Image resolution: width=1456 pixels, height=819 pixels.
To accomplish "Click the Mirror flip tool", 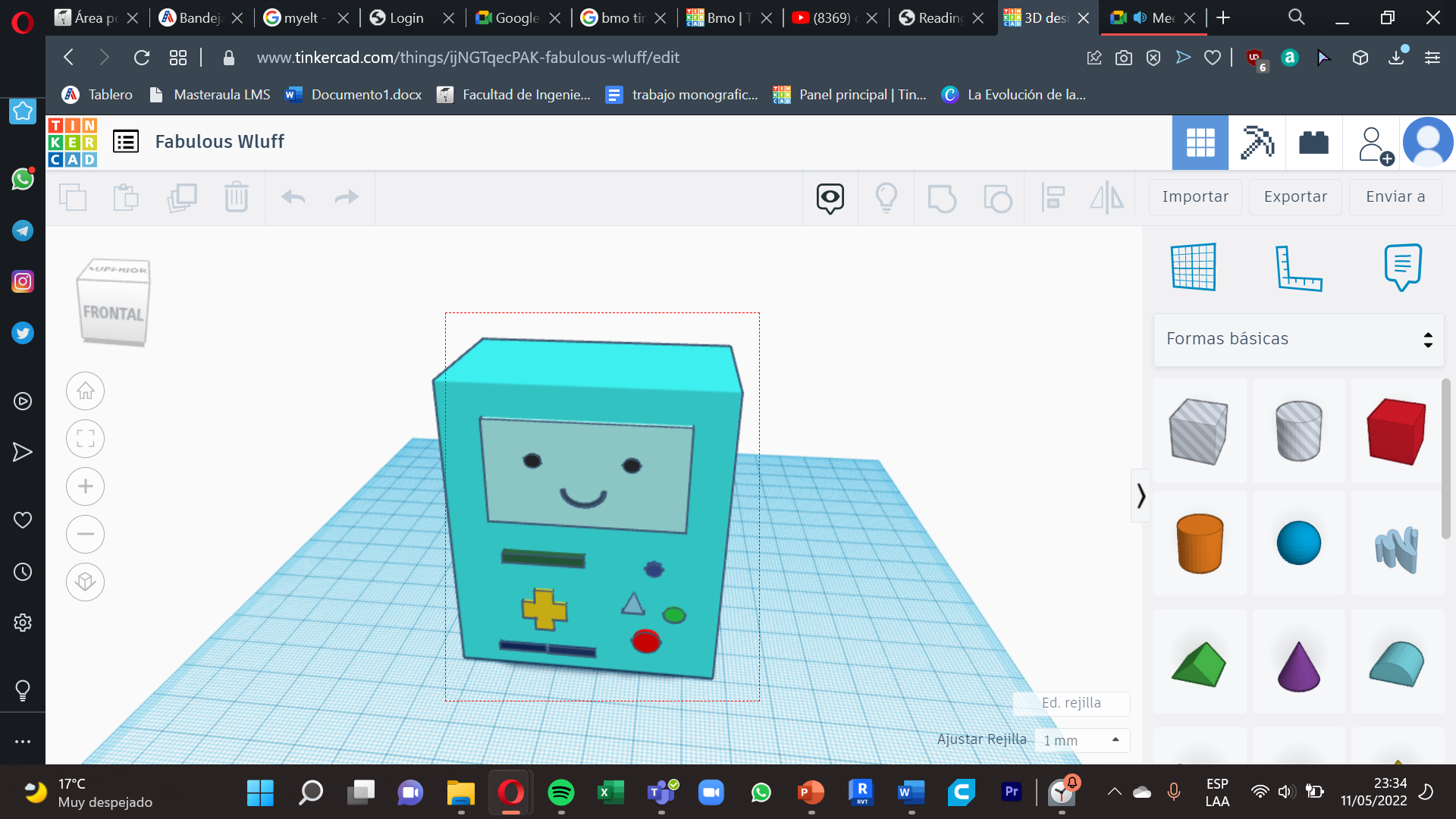I will tap(1107, 198).
